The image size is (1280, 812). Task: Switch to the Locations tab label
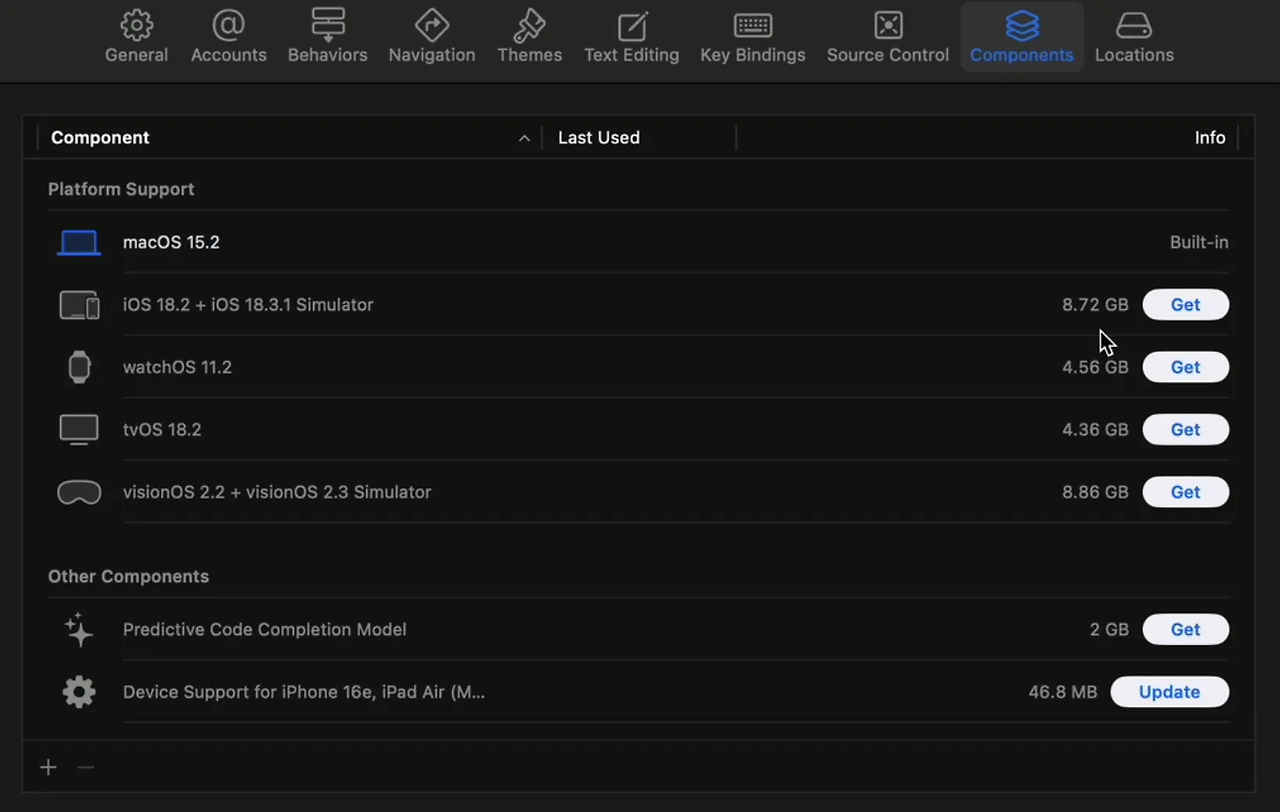click(x=1134, y=55)
